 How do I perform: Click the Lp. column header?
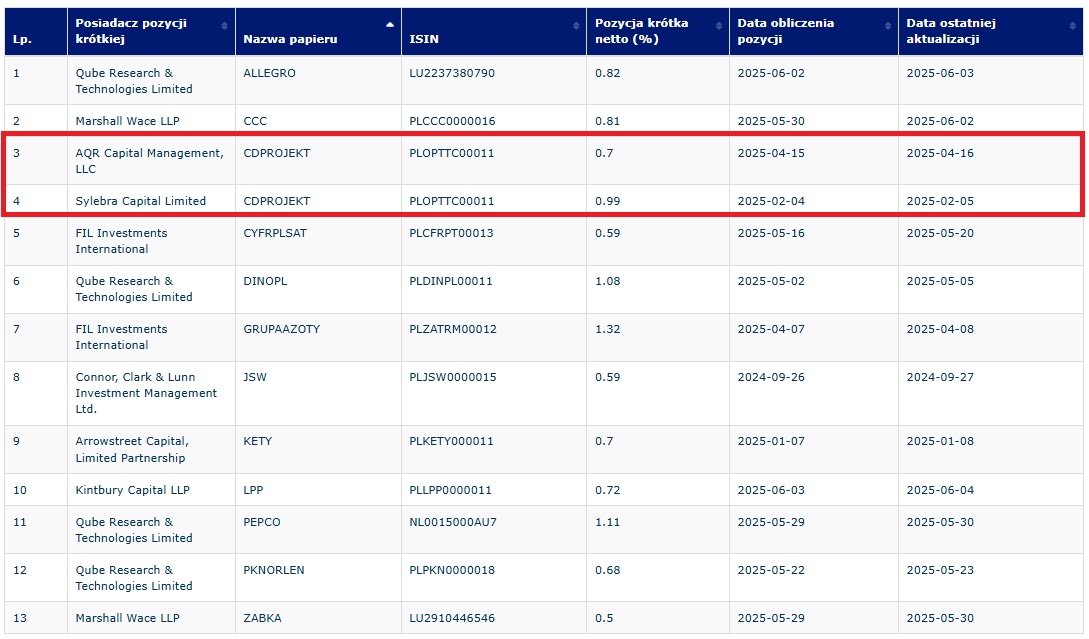[21, 39]
